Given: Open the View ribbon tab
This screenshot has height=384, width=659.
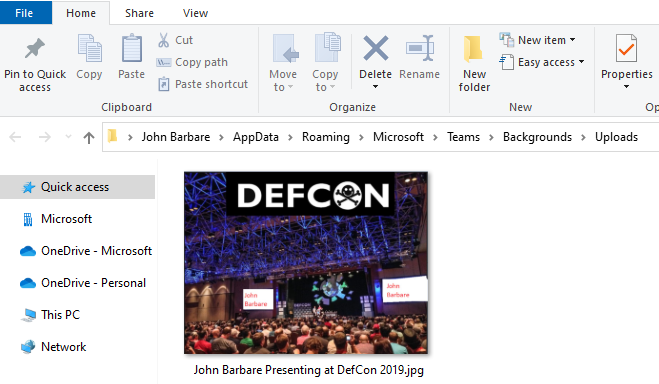Looking at the screenshot, I should click(x=195, y=13).
